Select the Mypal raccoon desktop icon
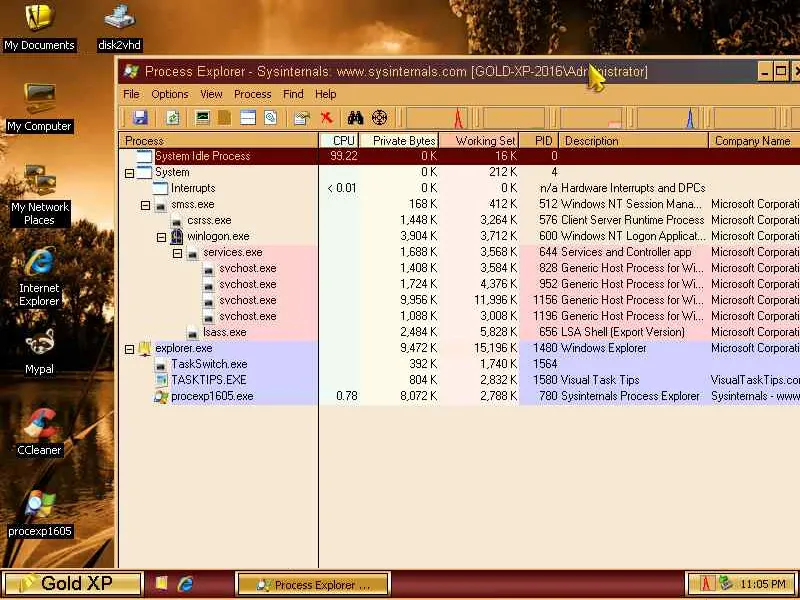The height and width of the screenshot is (600, 800). [x=39, y=351]
